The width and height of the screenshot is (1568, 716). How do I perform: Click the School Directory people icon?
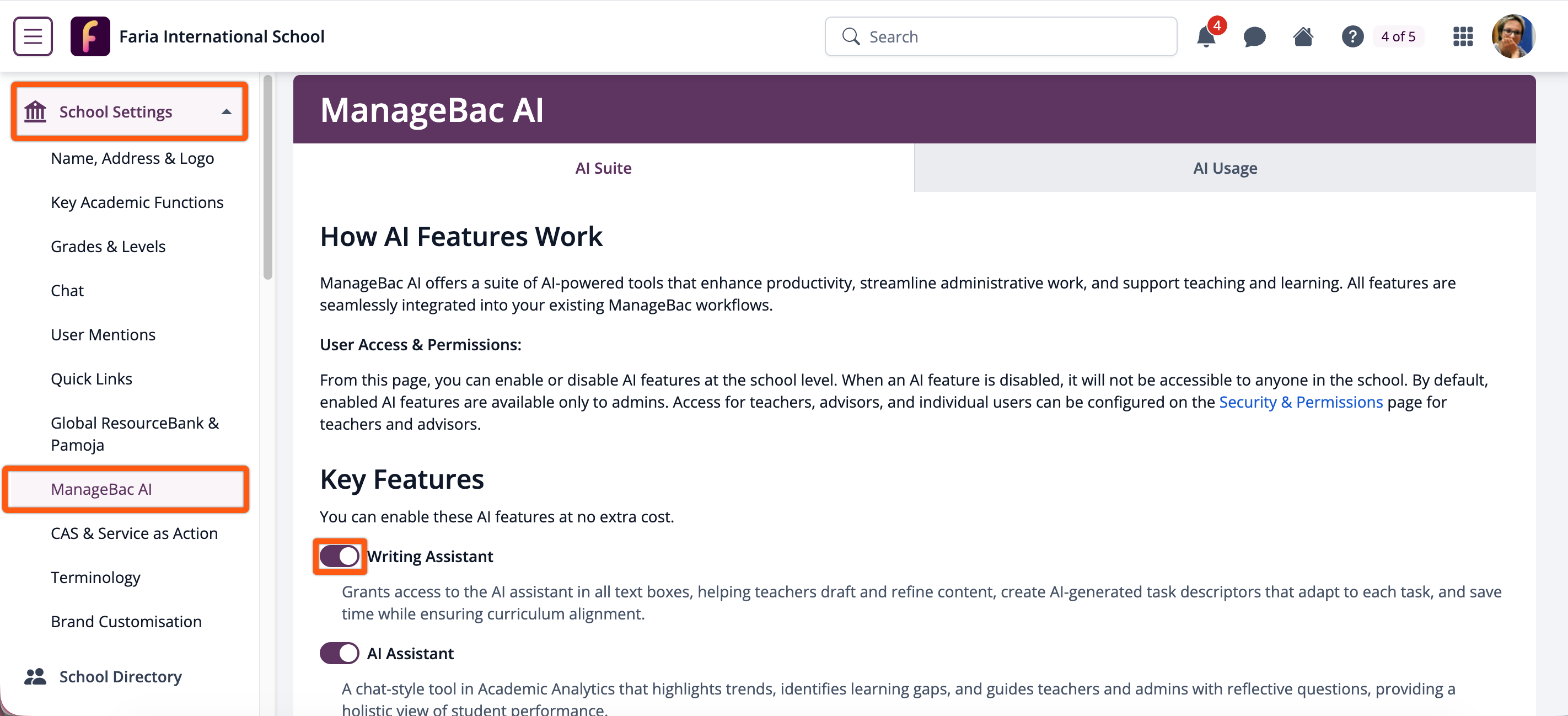click(35, 676)
